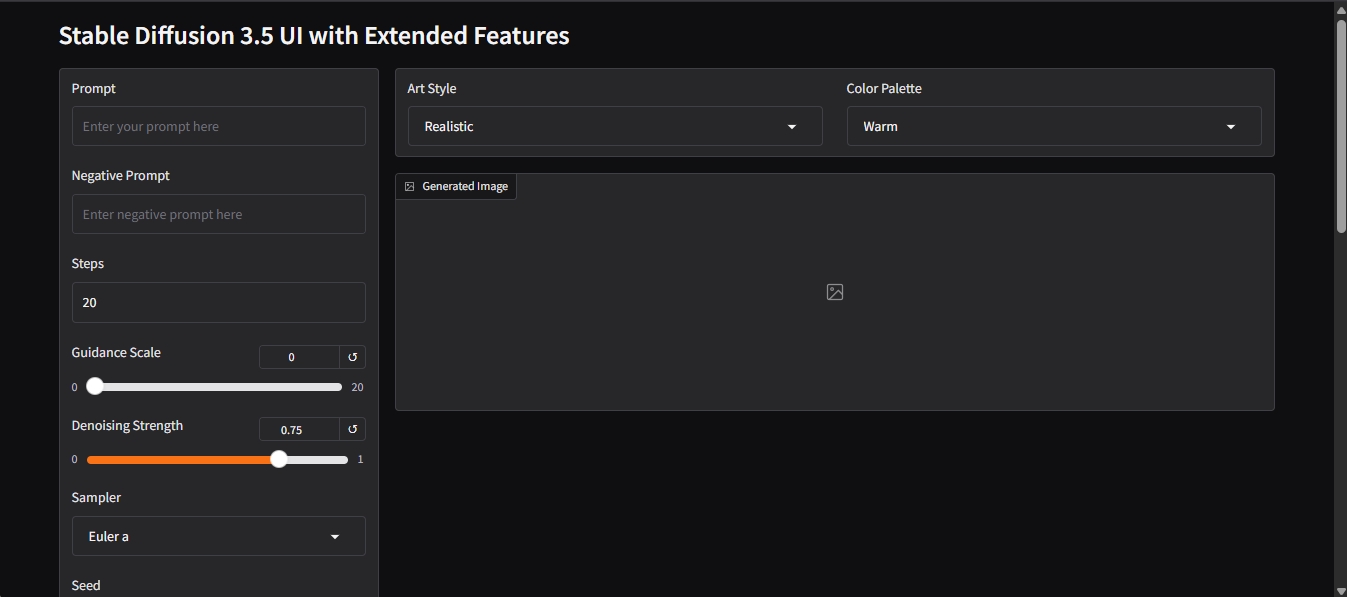The width and height of the screenshot is (1347, 597).
Task: Focus the Negative Prompt text field
Action: click(x=219, y=214)
